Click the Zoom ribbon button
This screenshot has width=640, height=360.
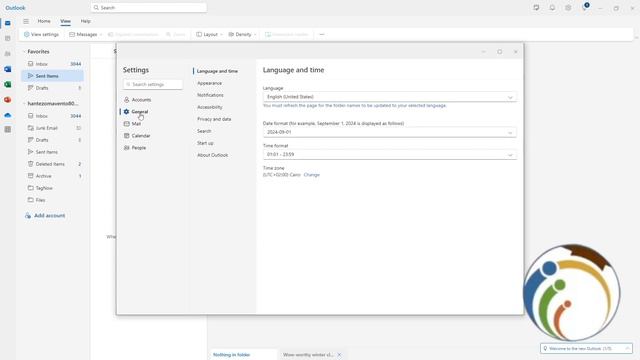(176, 35)
